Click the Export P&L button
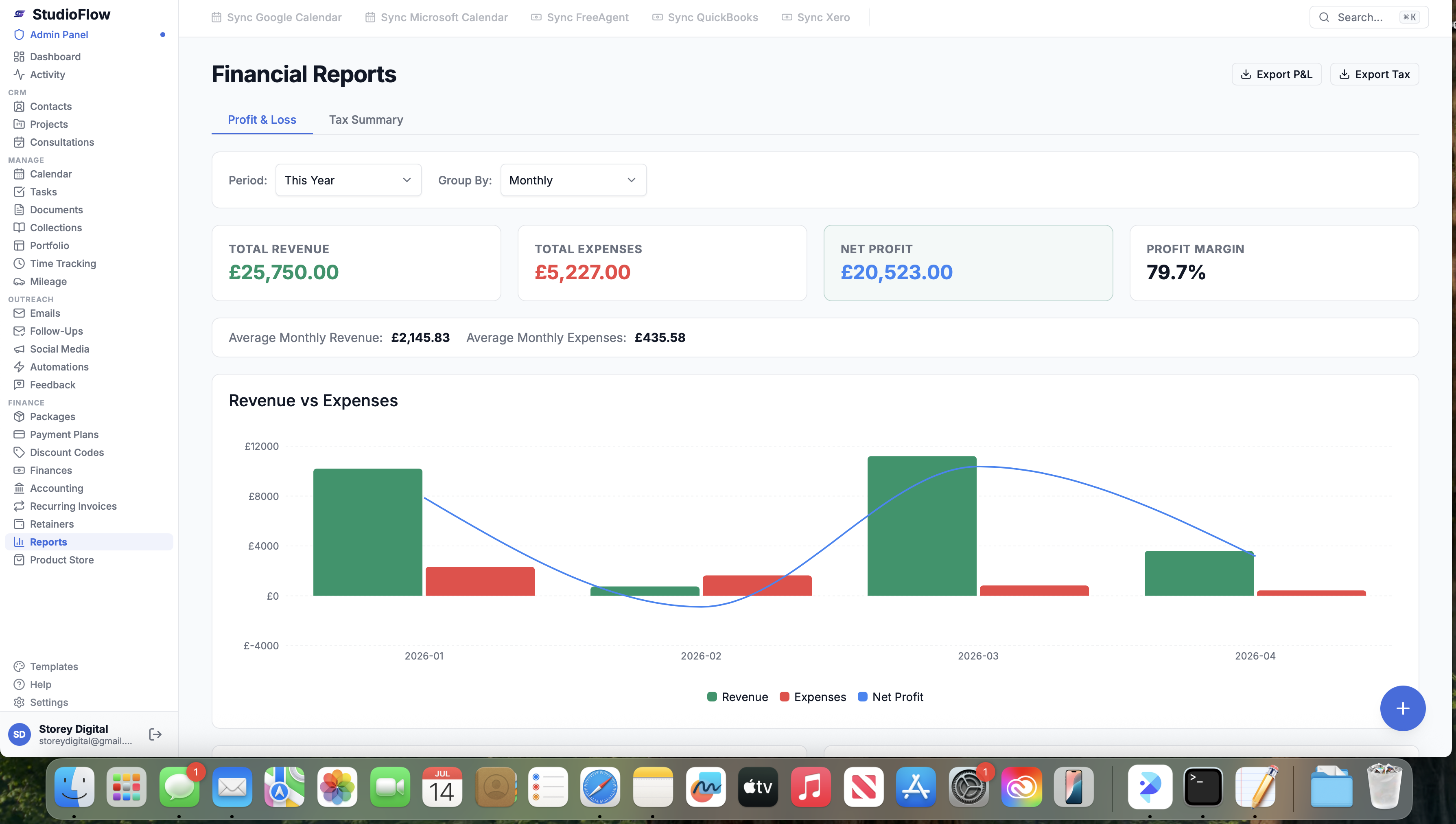The image size is (1456, 824). pyautogui.click(x=1276, y=74)
